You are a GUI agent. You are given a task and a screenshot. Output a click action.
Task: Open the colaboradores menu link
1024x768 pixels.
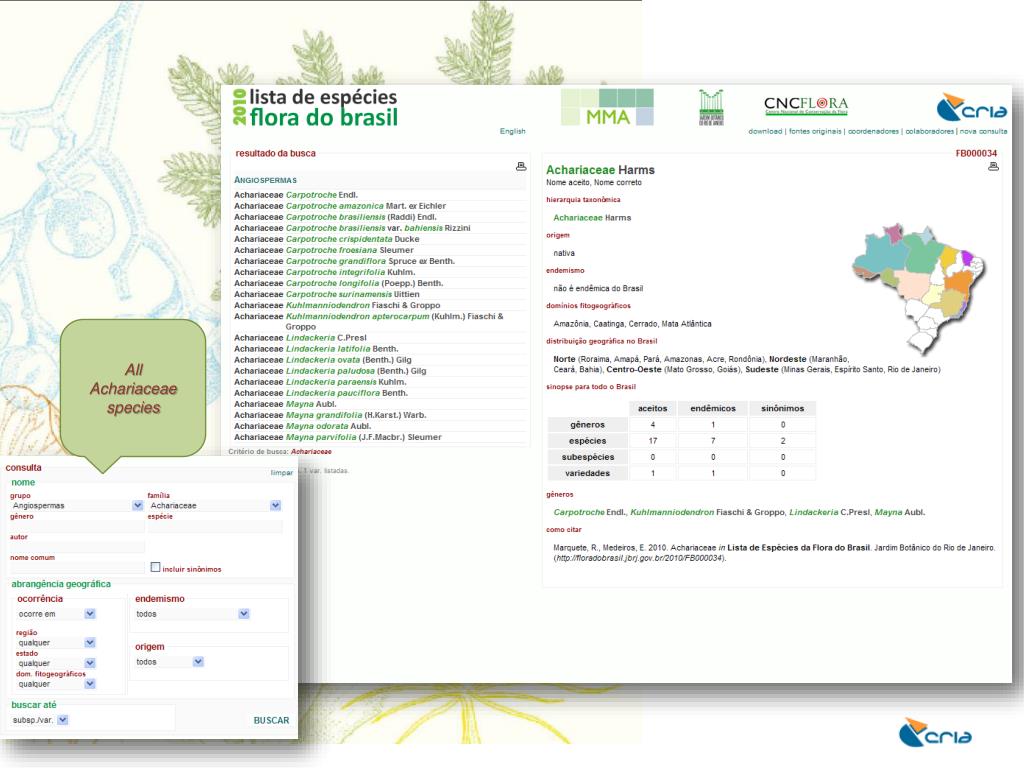pos(929,131)
